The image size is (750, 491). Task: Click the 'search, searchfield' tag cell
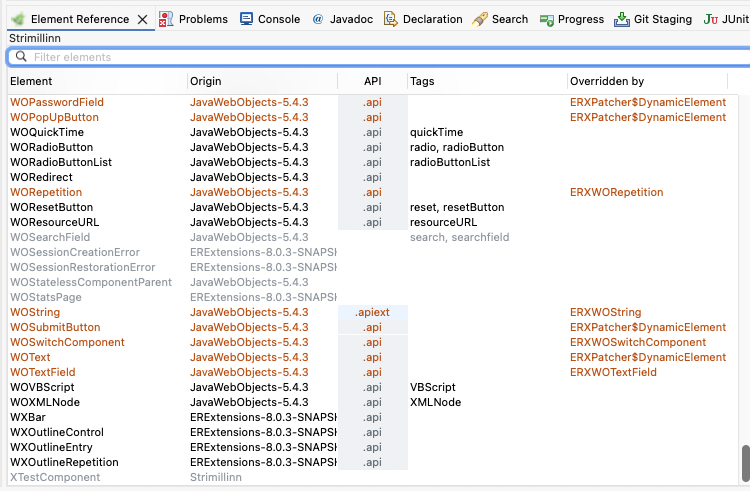[459, 237]
